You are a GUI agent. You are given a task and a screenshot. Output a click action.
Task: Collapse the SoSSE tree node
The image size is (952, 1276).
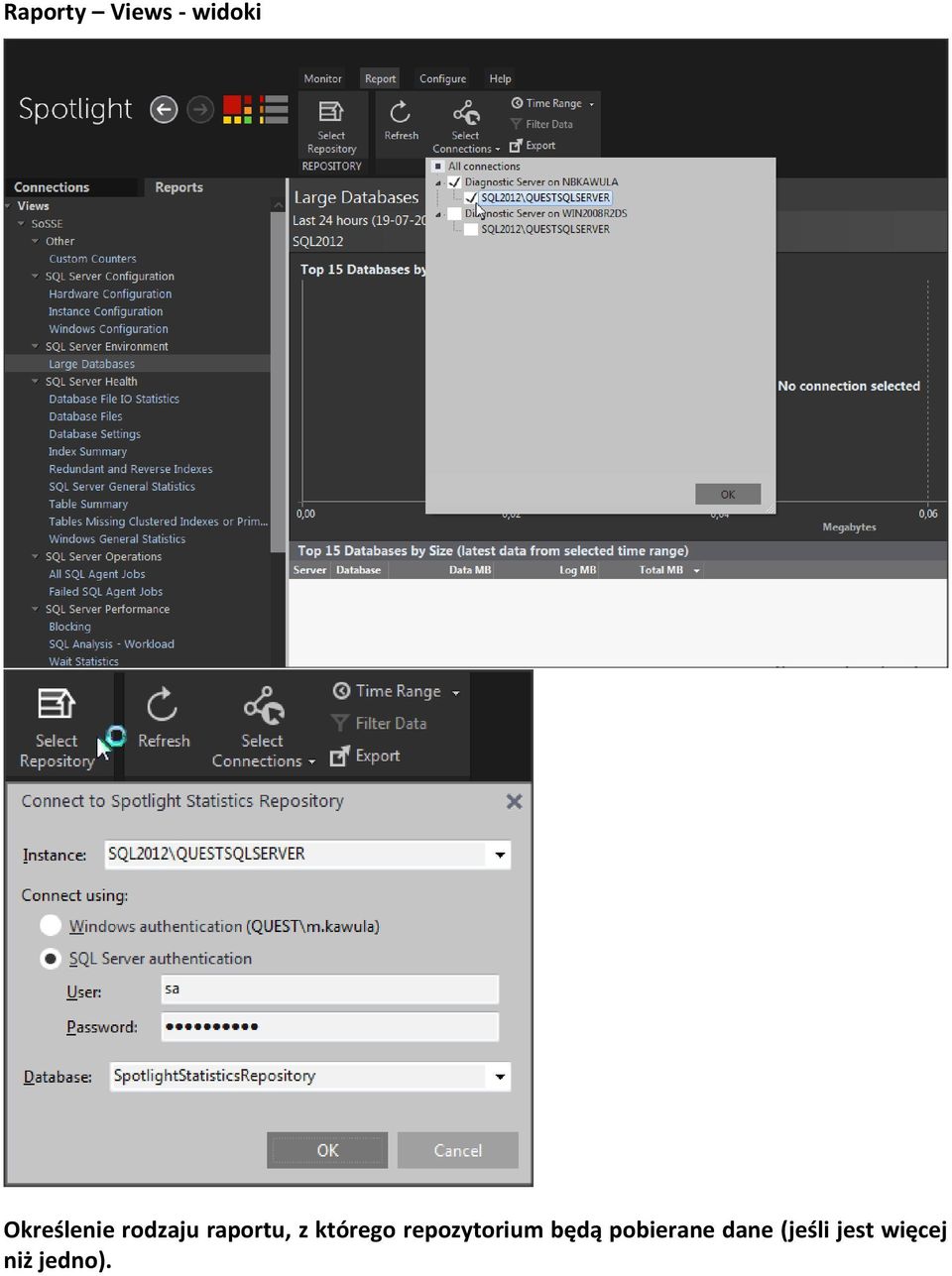22,224
